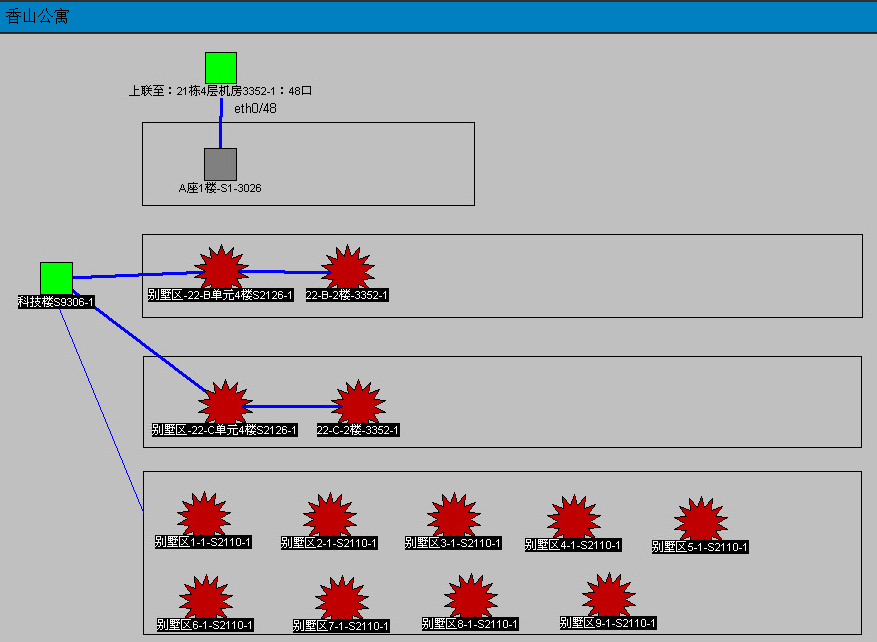Select the 别墅区5-1-S2110-1 red node
The width and height of the screenshot is (877, 642).
700,521
